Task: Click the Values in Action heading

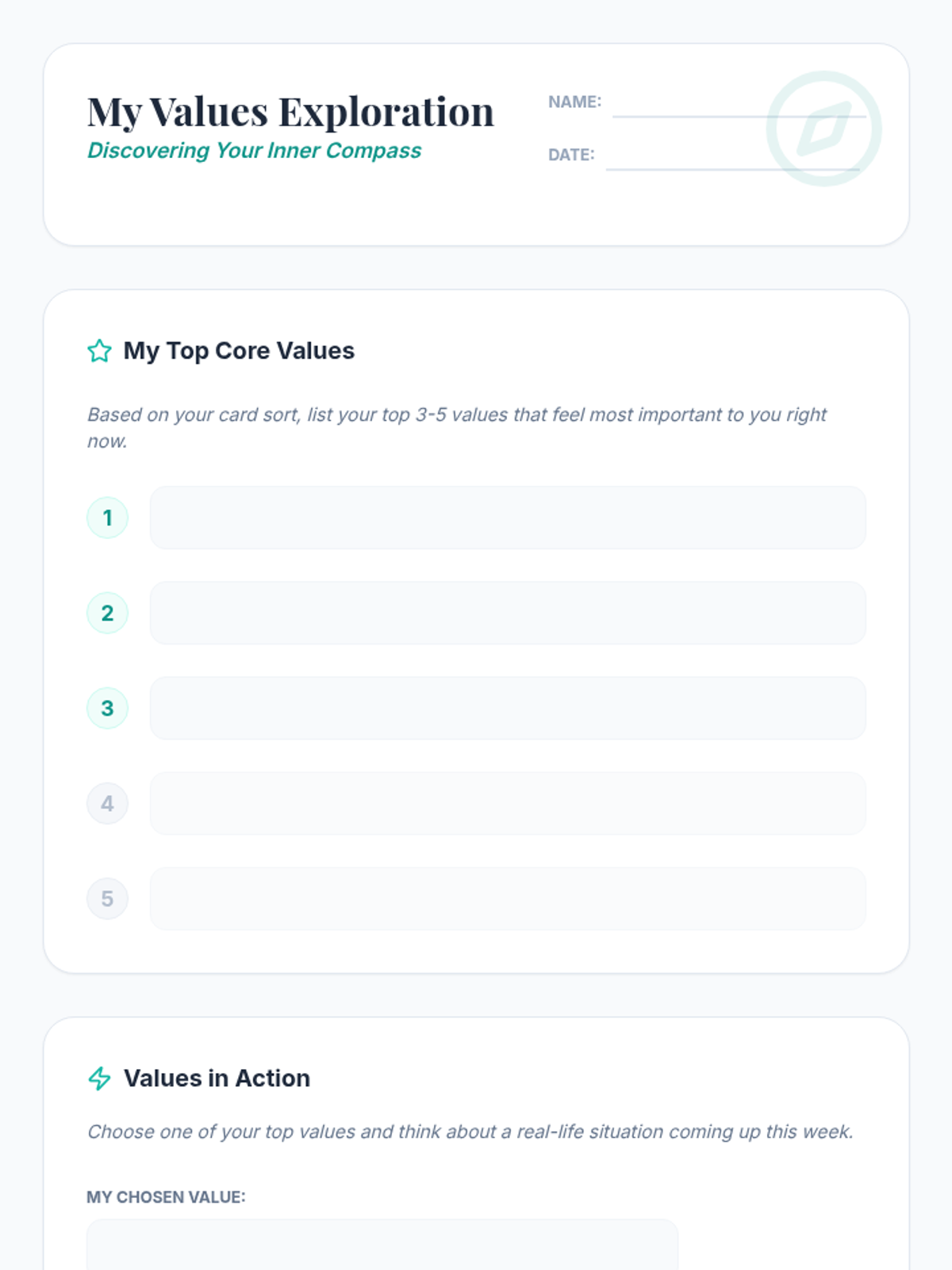Action: (217, 1078)
